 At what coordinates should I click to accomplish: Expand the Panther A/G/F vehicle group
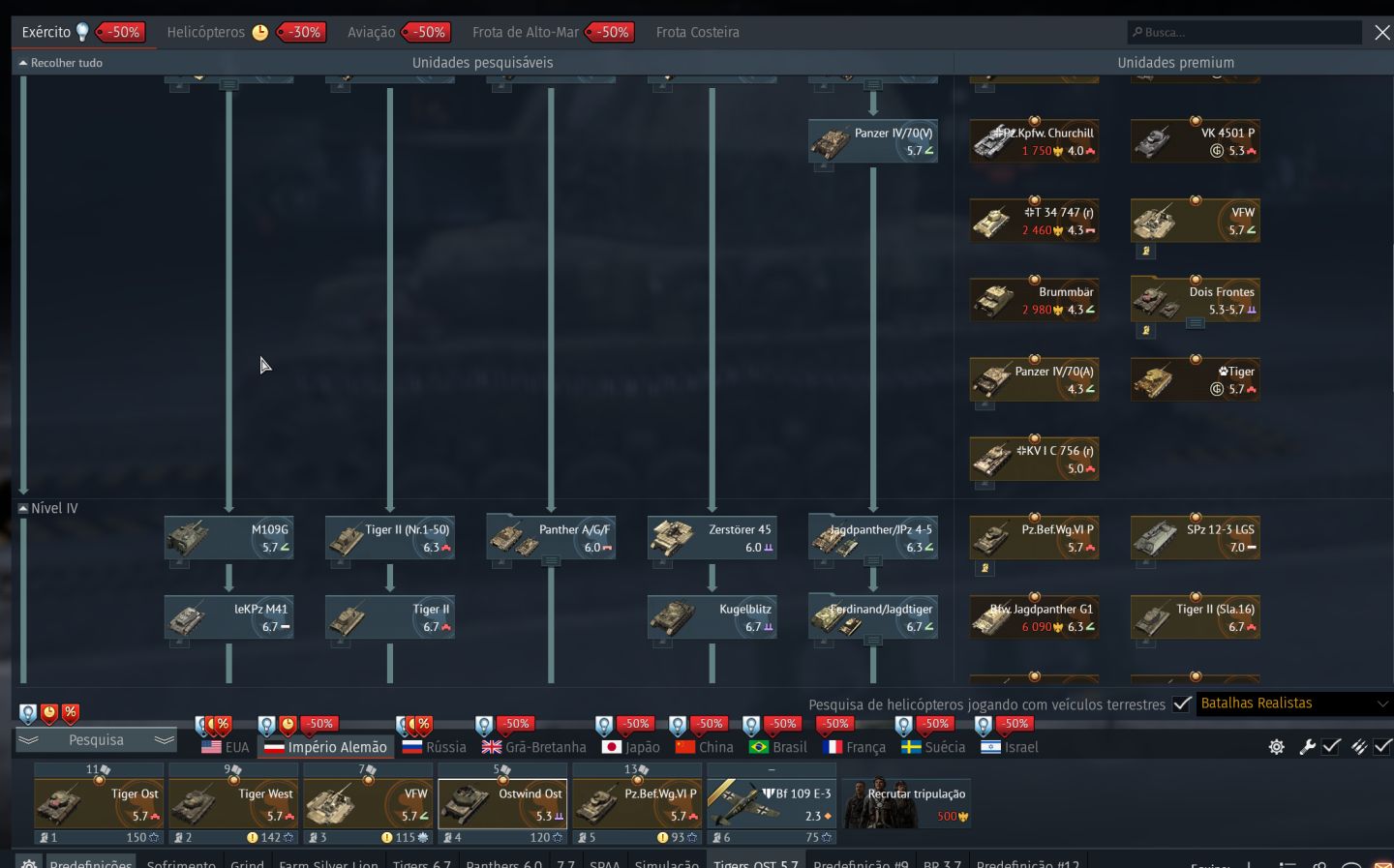click(551, 561)
